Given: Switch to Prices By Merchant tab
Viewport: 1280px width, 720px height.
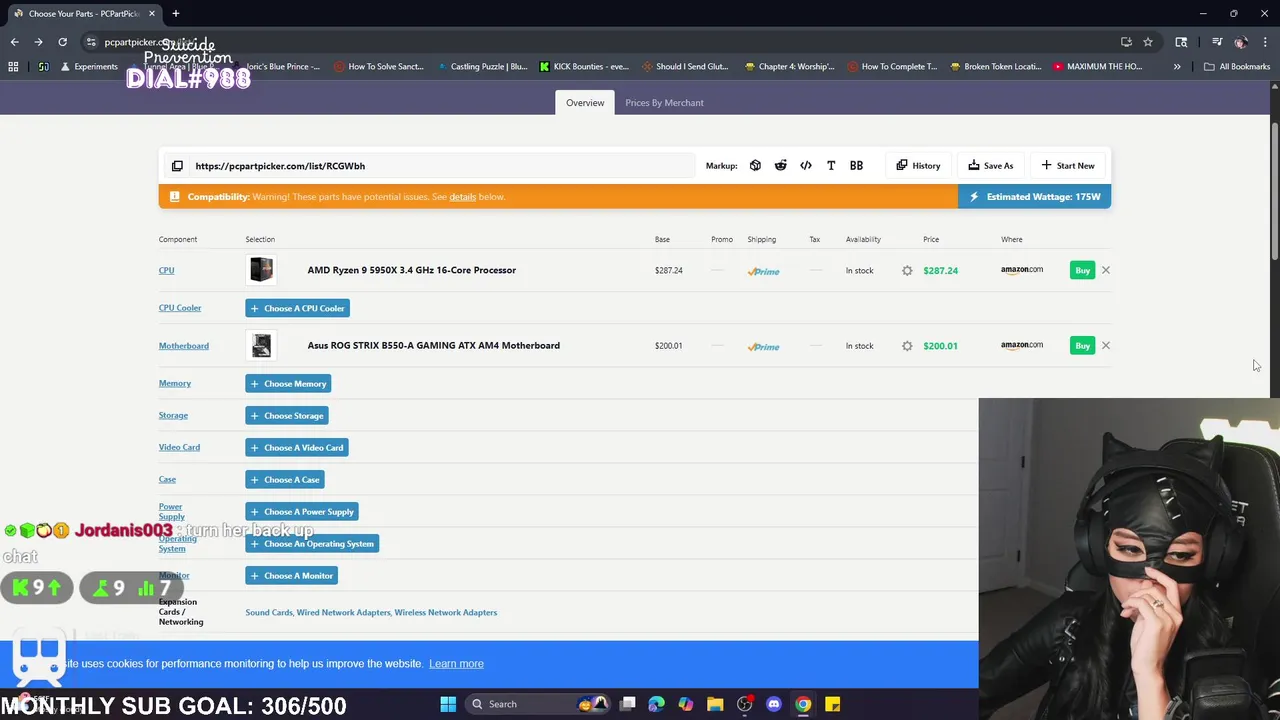Looking at the screenshot, I should [x=664, y=102].
